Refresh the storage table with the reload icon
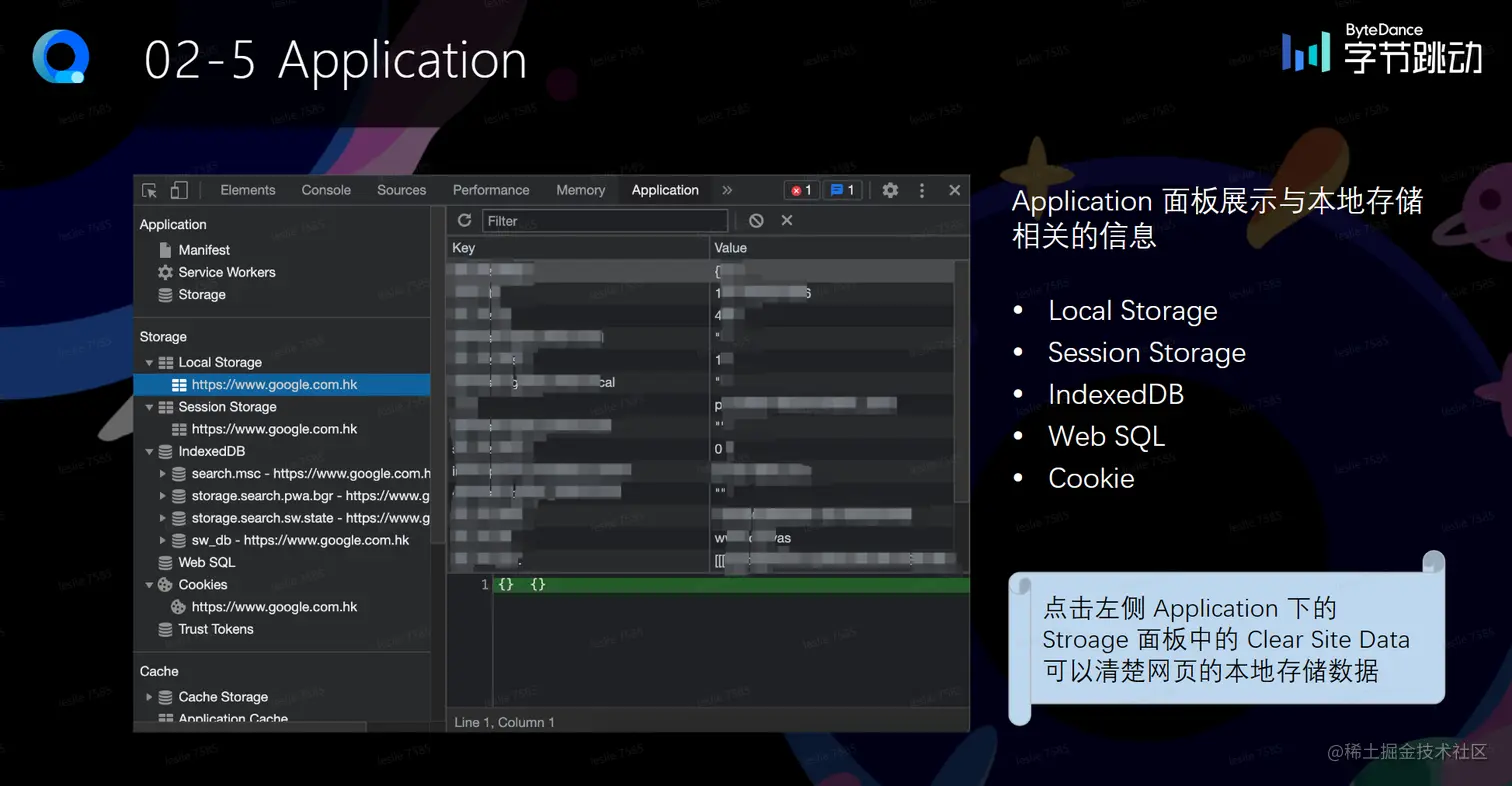1512x786 pixels. click(464, 220)
